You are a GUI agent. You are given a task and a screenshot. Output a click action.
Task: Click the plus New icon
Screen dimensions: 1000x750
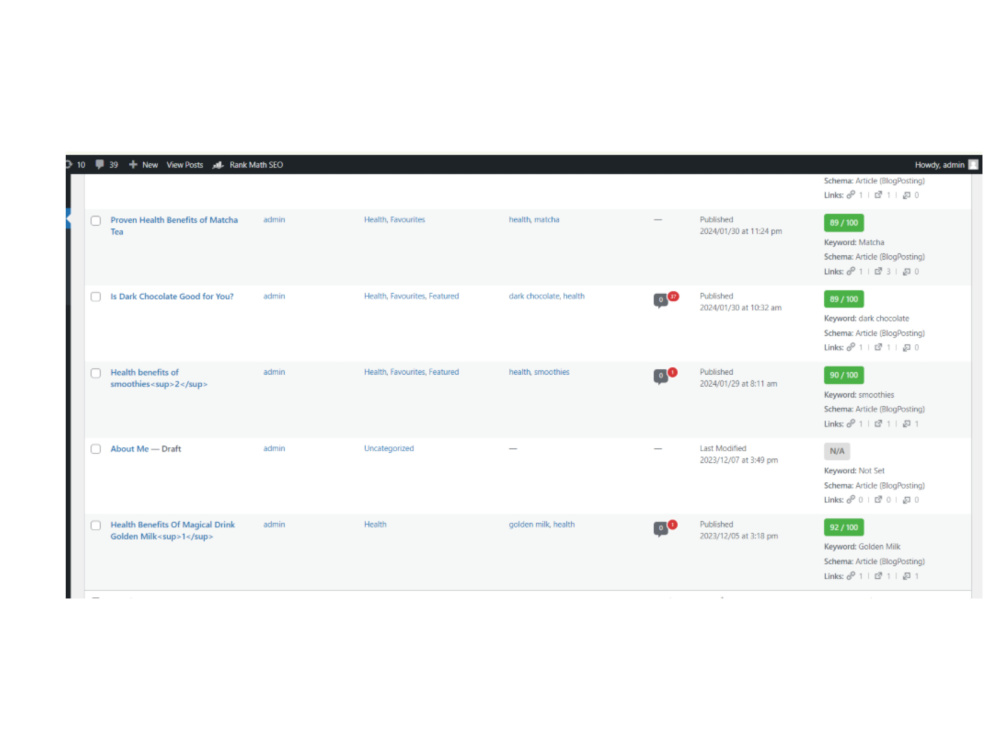point(133,165)
